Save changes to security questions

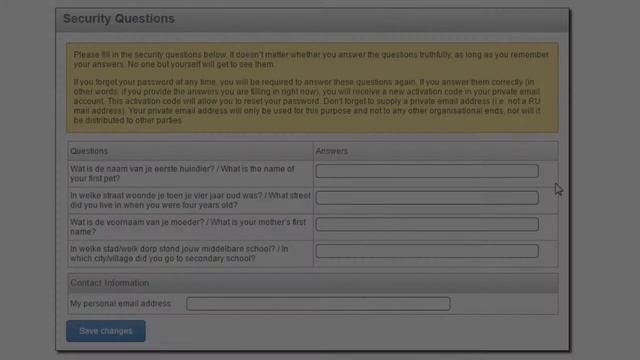point(106,331)
